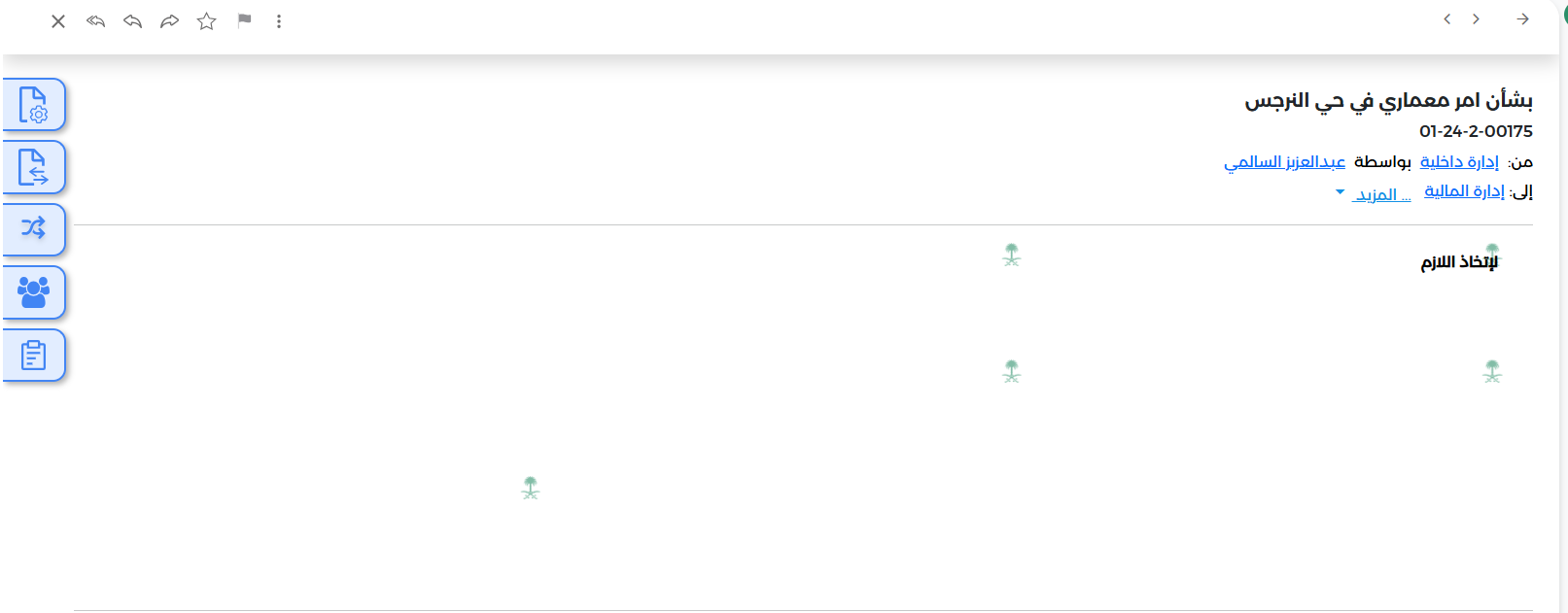Open the recipient link إدارة المالية

1464,191
